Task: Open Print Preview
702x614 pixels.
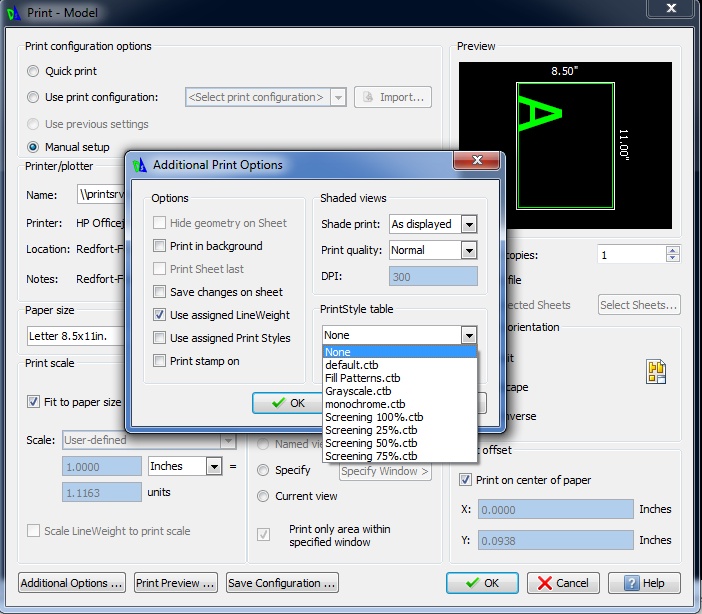Action: (176, 583)
